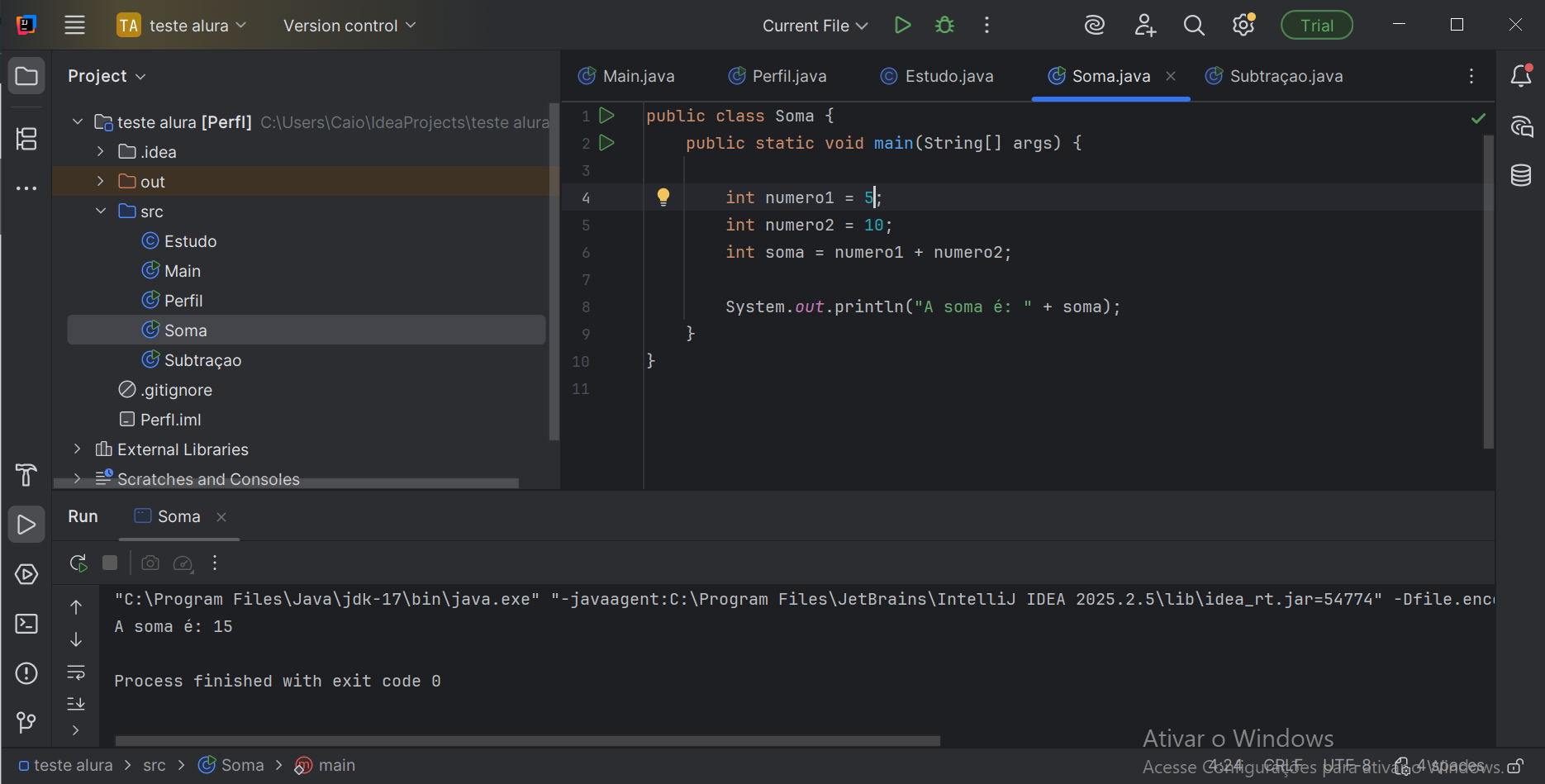Open the AI Assistant chat panel

(x=1521, y=126)
